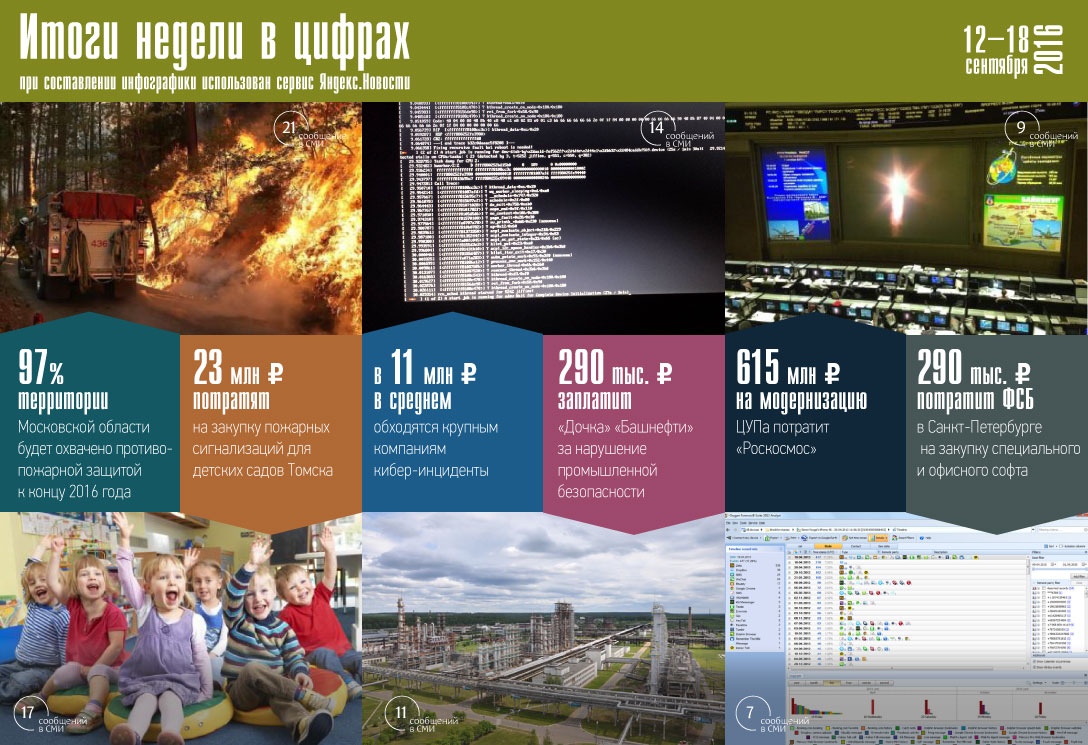Click the 14 сообщений в СМИ circle badge
1088x745 pixels.
tap(656, 127)
